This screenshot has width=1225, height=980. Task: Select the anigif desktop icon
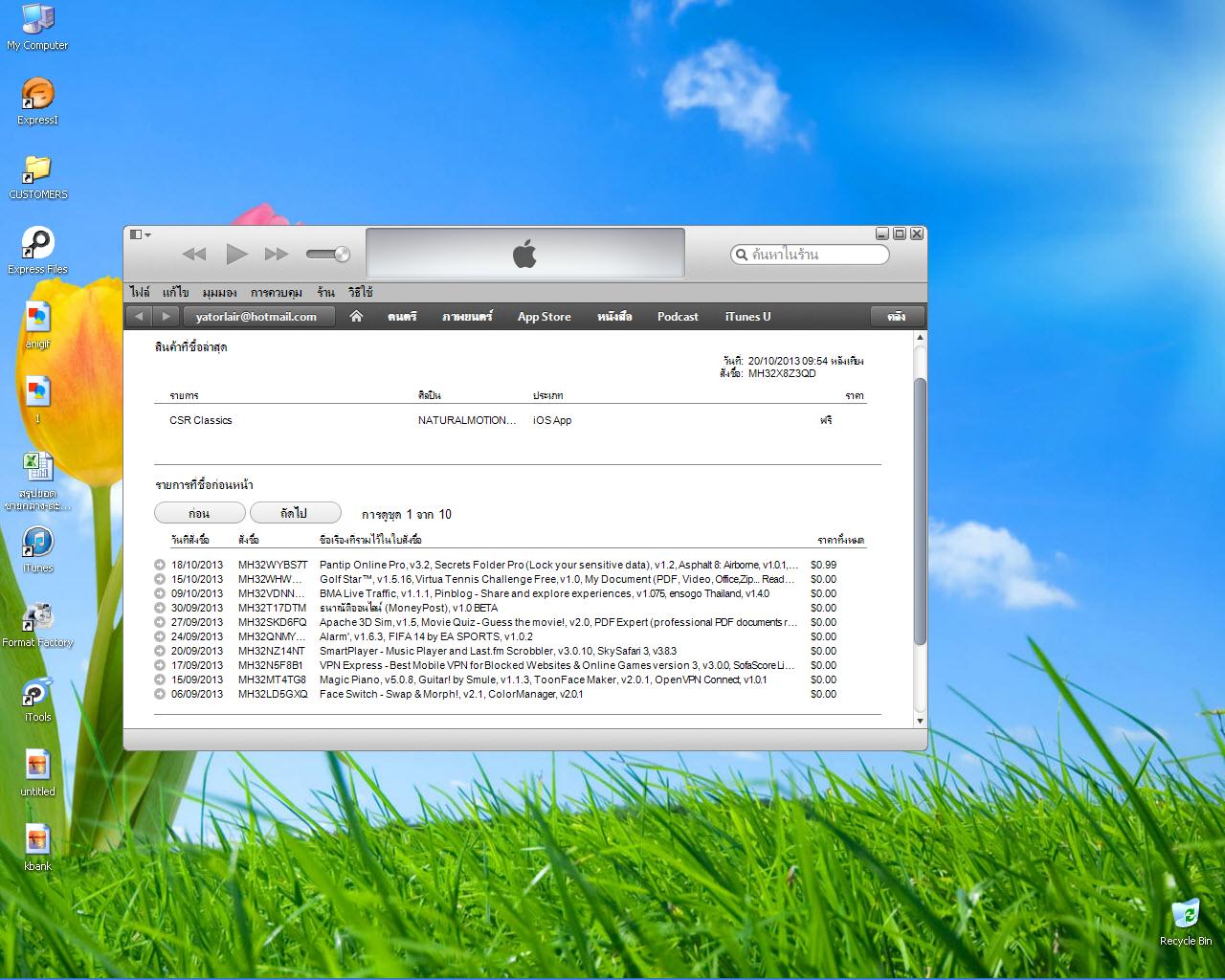tap(37, 325)
